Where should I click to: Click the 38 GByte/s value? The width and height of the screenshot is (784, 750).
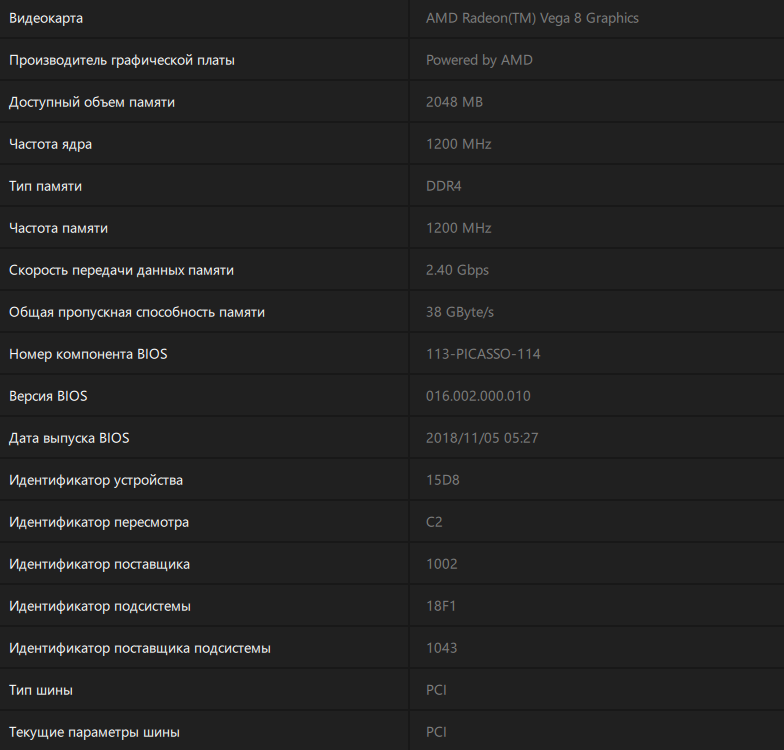pyautogui.click(x=460, y=312)
